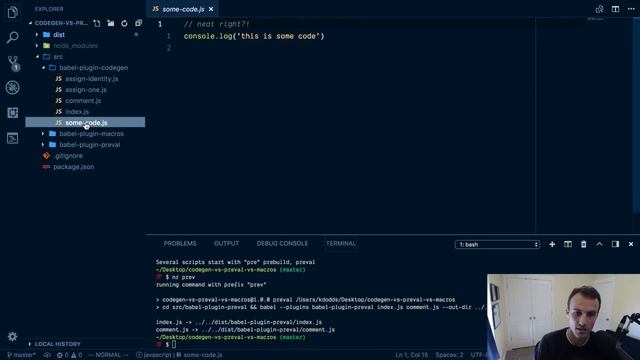Click 'Ln 1, Col 15' cursor position
Screen dimensions: 640x360
point(411,355)
